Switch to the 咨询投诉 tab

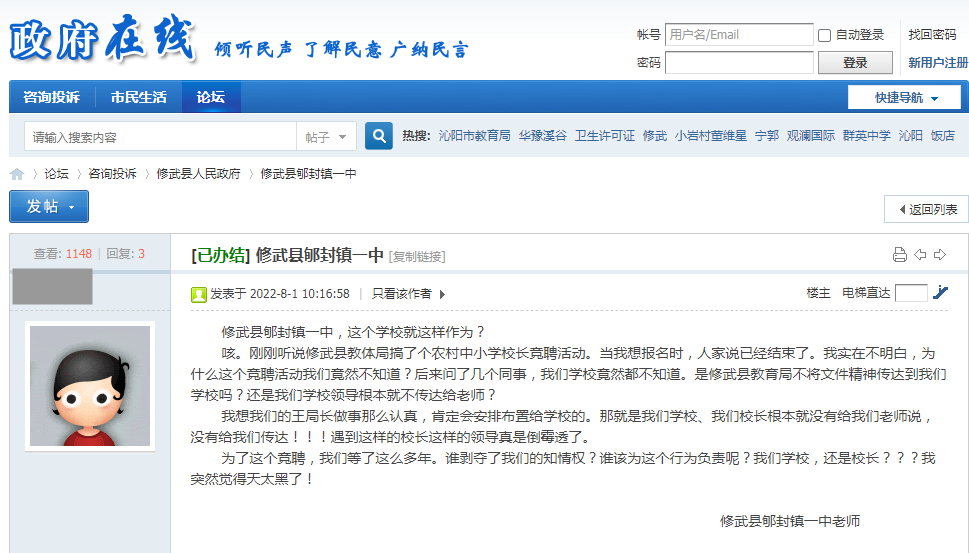(x=52, y=97)
